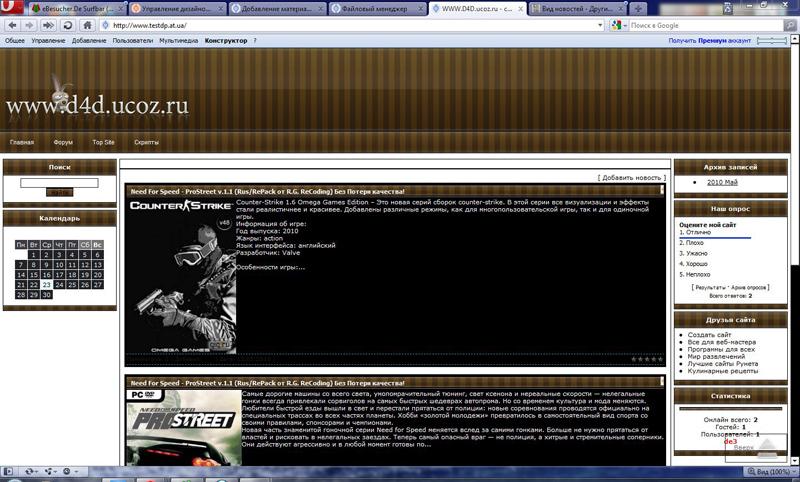The width and height of the screenshot is (800, 482).
Task: Click the site Поиск text field
Action: pyautogui.click(x=59, y=183)
